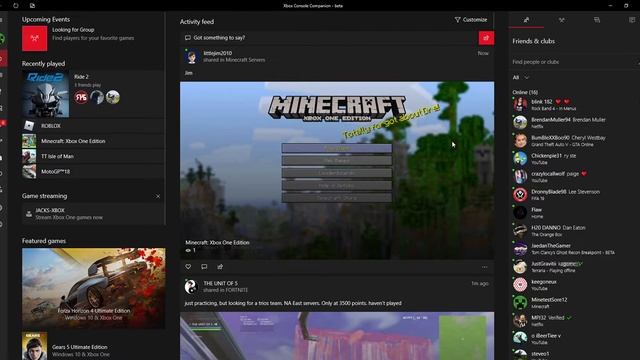Image resolution: width=640 pixels, height=360 pixels.
Task: Open the Activity alerts tab icon
Action: 632,20
